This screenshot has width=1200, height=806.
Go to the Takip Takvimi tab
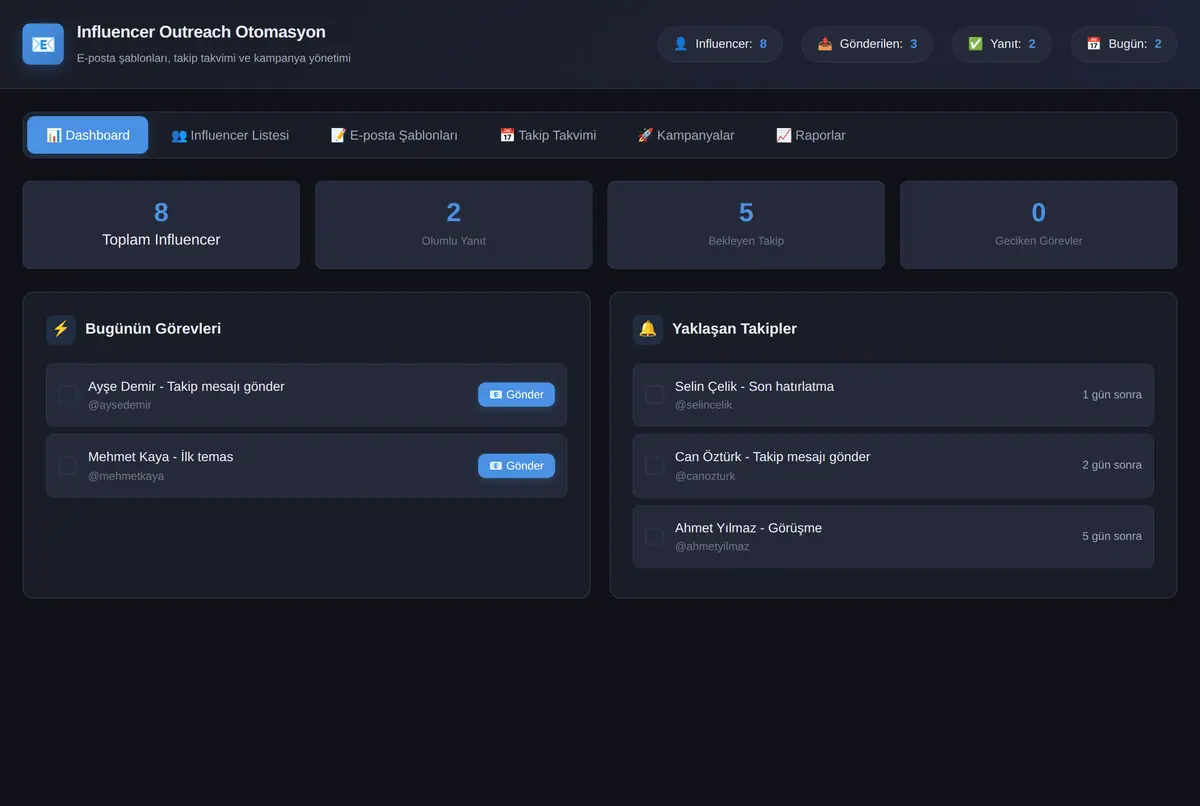click(x=548, y=135)
